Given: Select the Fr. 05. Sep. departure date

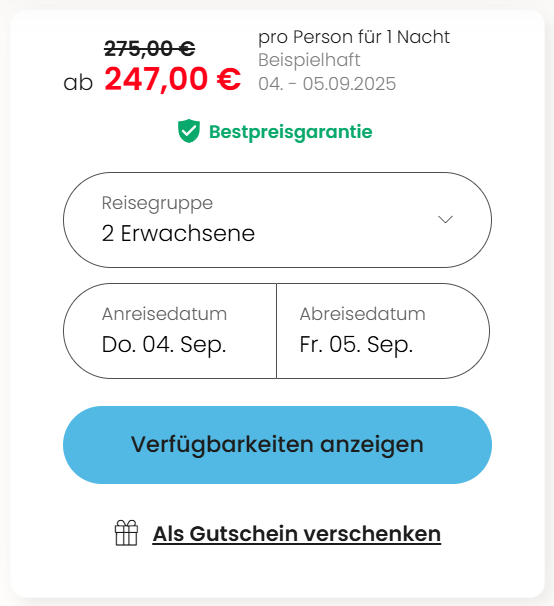Looking at the screenshot, I should tap(356, 344).
